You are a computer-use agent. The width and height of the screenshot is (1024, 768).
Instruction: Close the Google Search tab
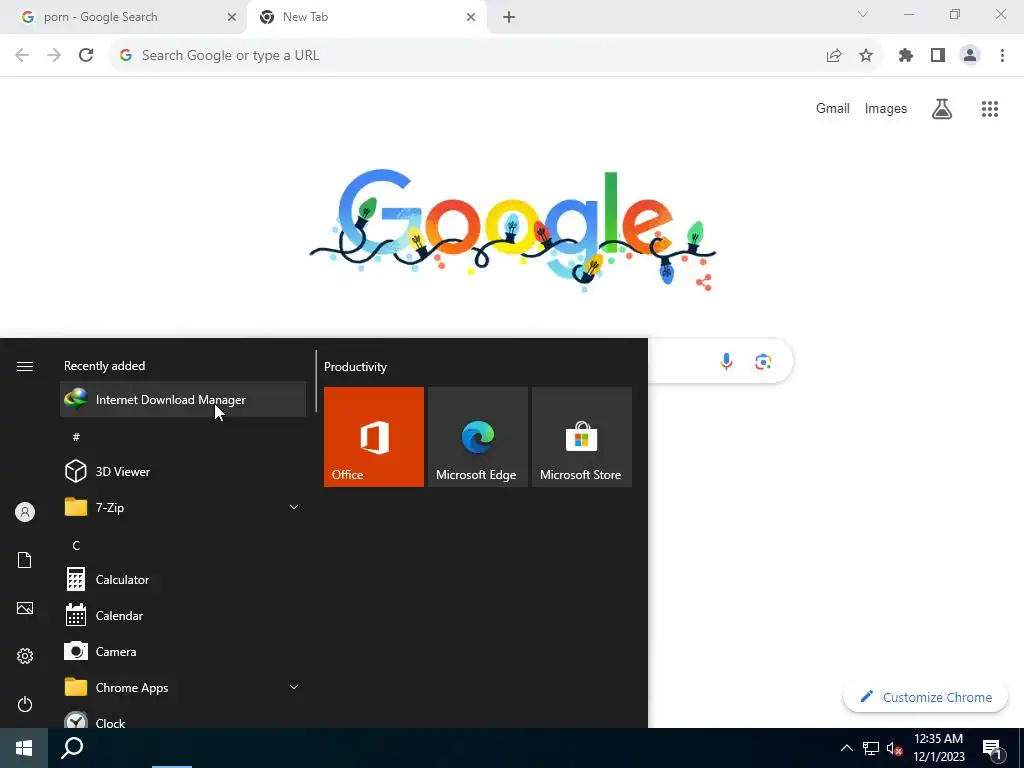[x=231, y=17]
